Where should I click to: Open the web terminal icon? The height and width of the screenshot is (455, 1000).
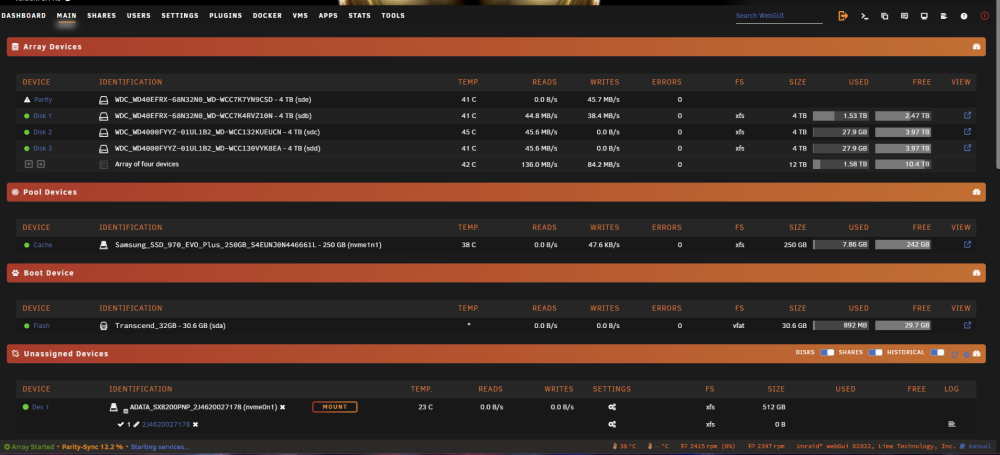point(864,16)
